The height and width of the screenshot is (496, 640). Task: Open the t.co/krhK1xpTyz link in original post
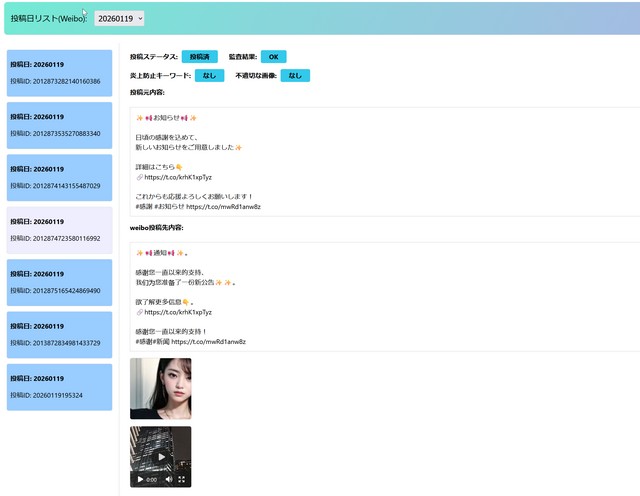[x=179, y=176]
